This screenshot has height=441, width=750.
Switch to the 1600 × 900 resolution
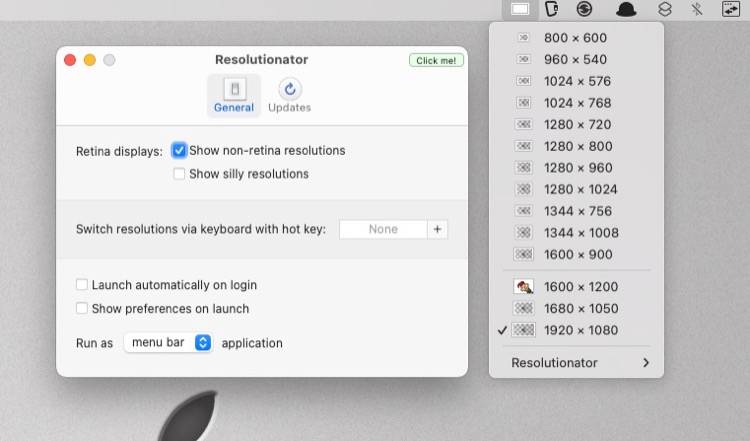click(576, 254)
